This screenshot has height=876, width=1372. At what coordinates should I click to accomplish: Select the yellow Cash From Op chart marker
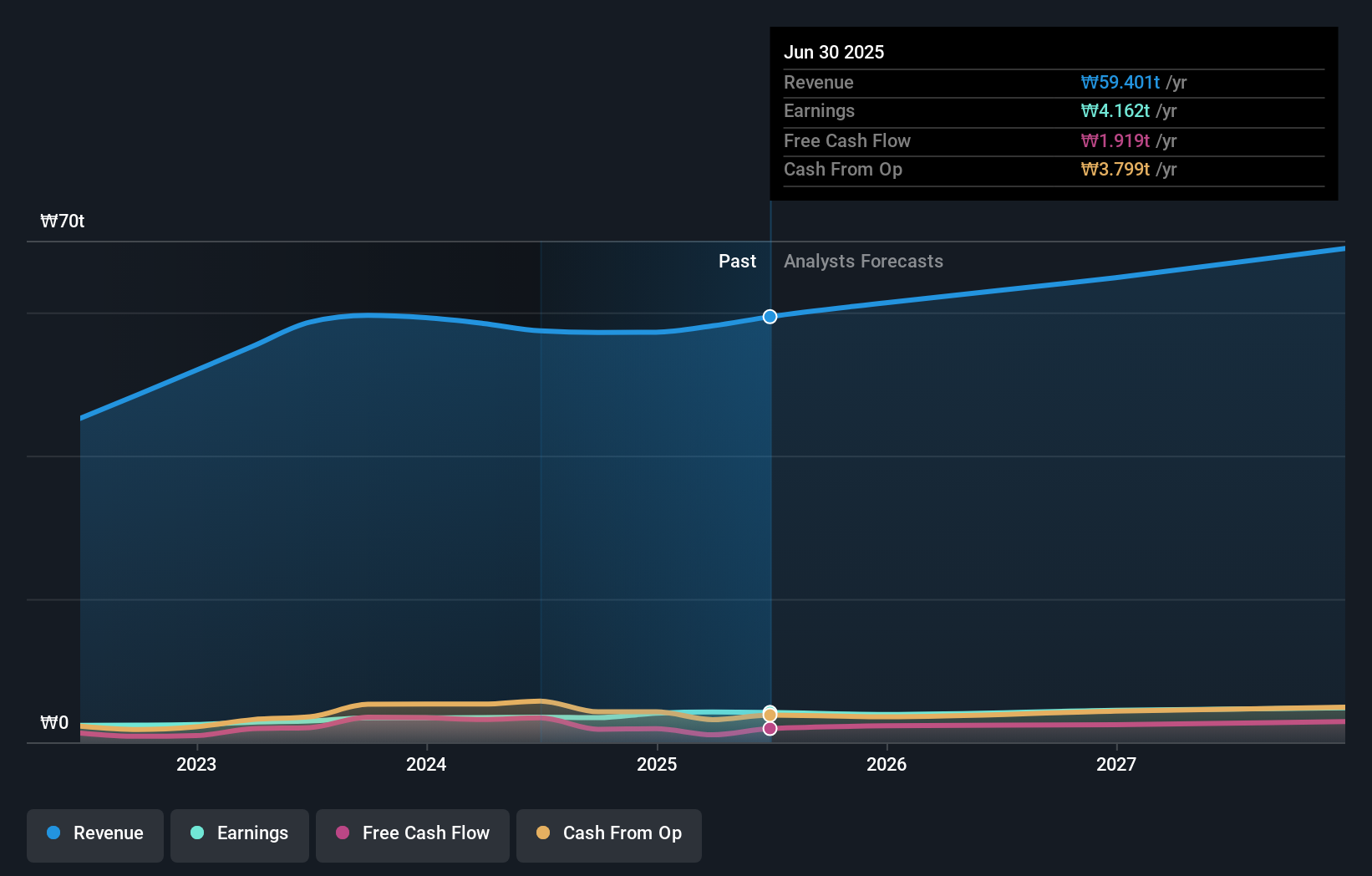[770, 714]
